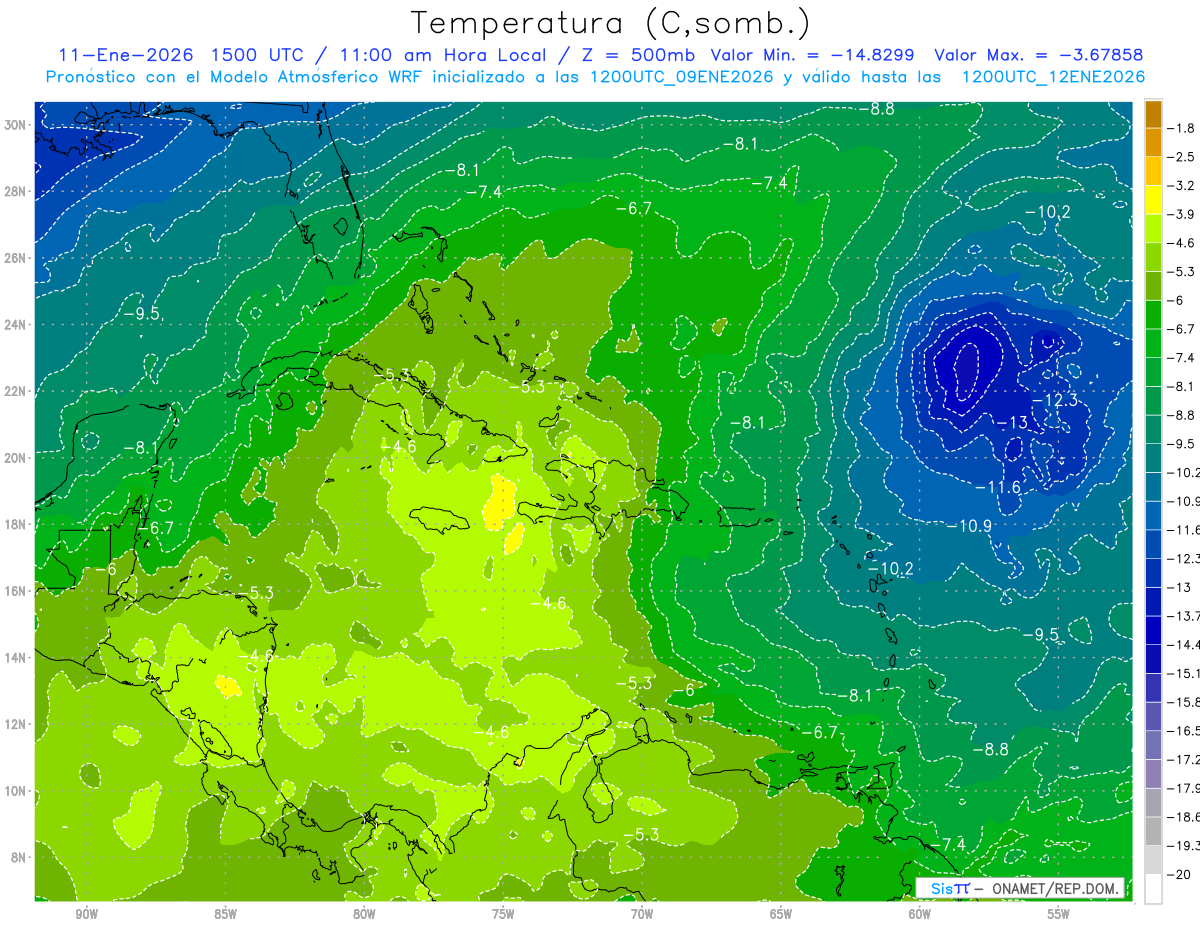
Task: Click the "-3.2" color scale label
Action: click(x=1181, y=186)
